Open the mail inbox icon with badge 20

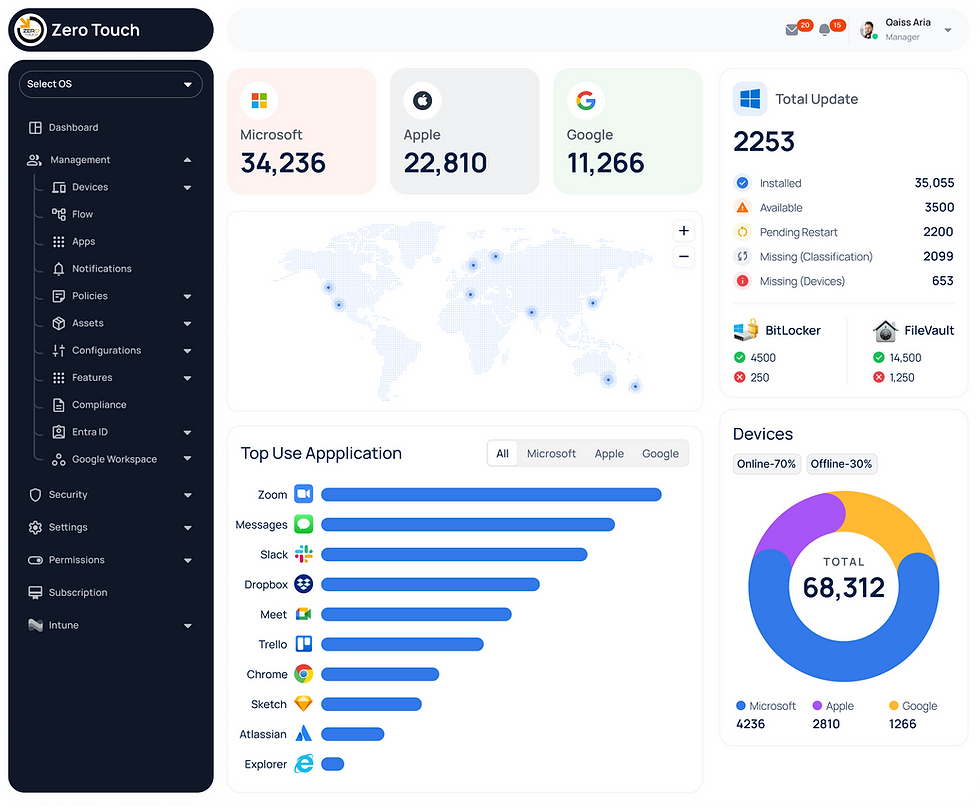[x=792, y=30]
